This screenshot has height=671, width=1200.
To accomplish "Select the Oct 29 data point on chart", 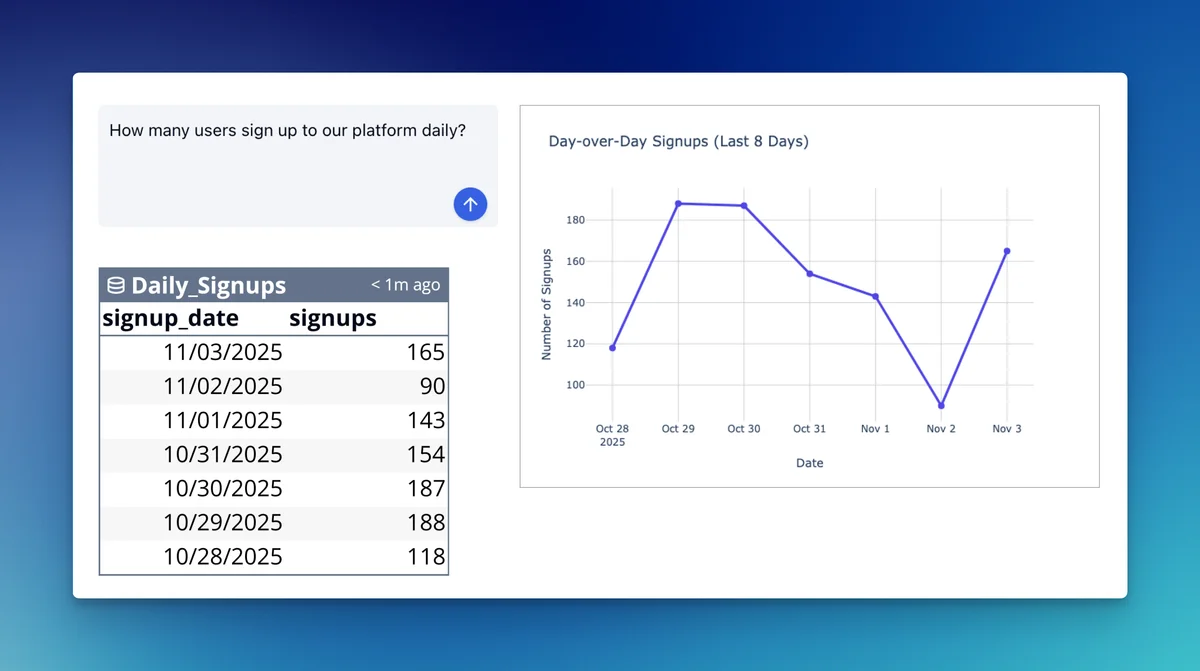I will click(x=679, y=203).
